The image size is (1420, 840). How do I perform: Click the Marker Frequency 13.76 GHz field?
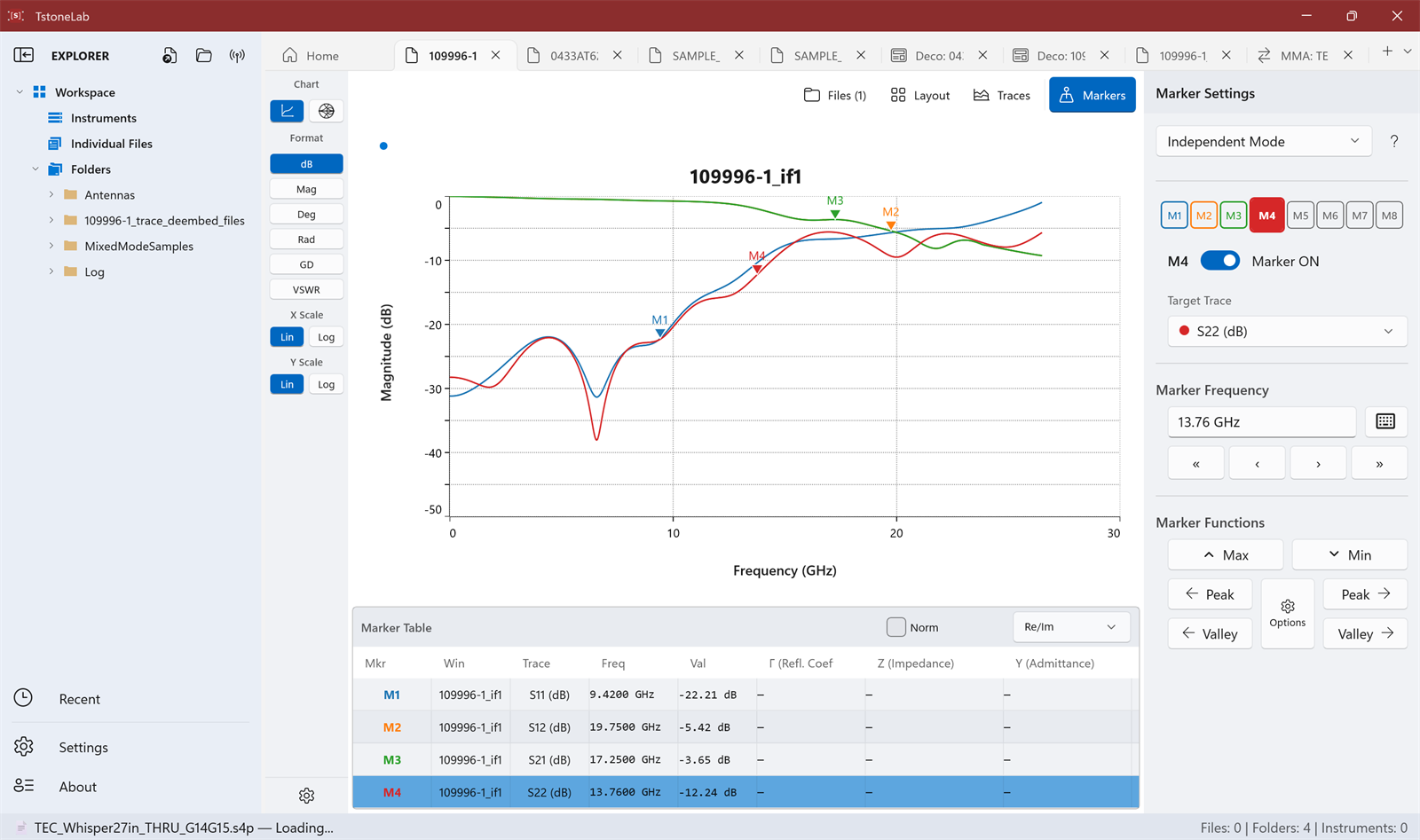point(1261,421)
